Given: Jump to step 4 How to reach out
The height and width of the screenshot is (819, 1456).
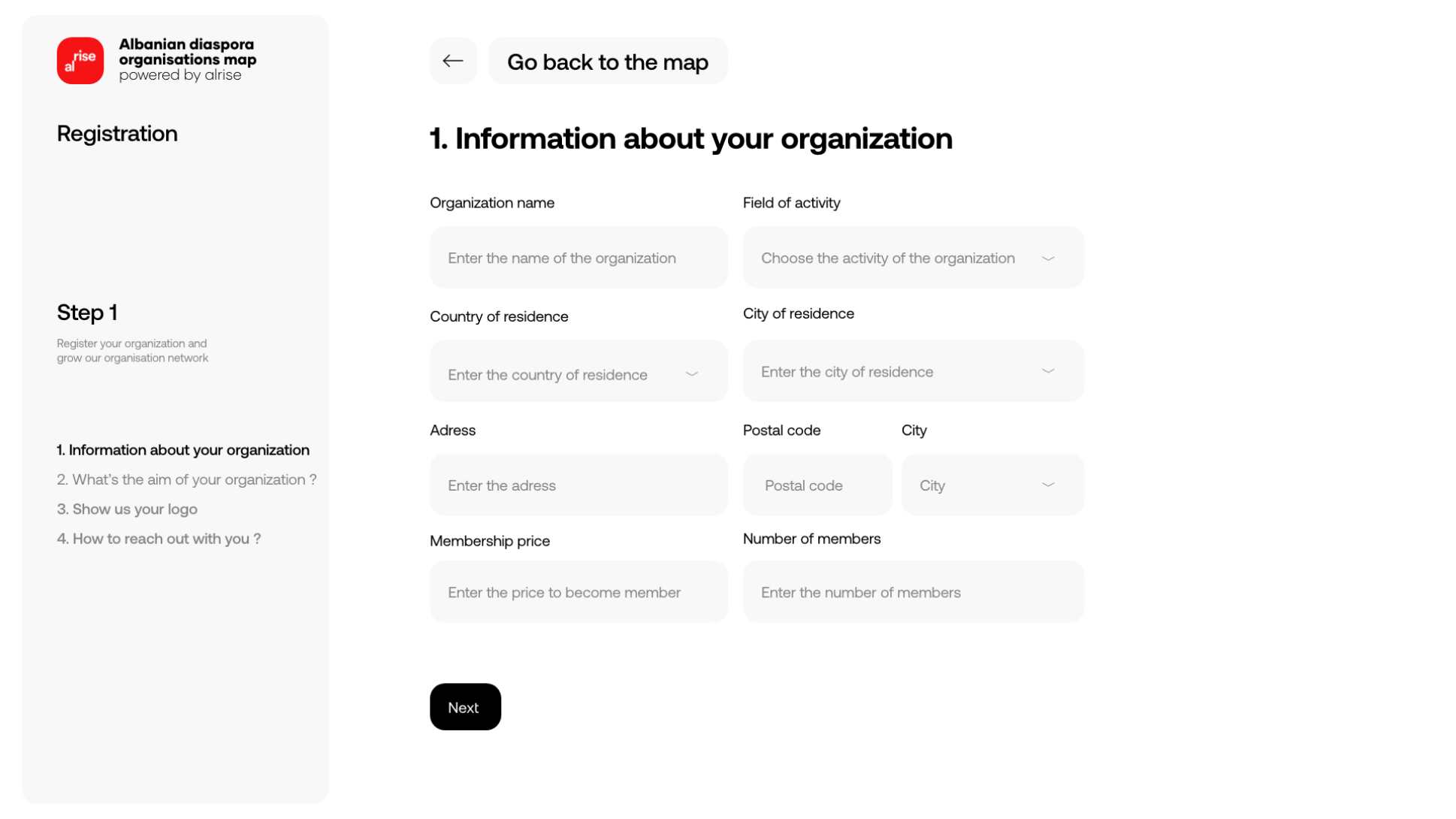Looking at the screenshot, I should tap(159, 539).
